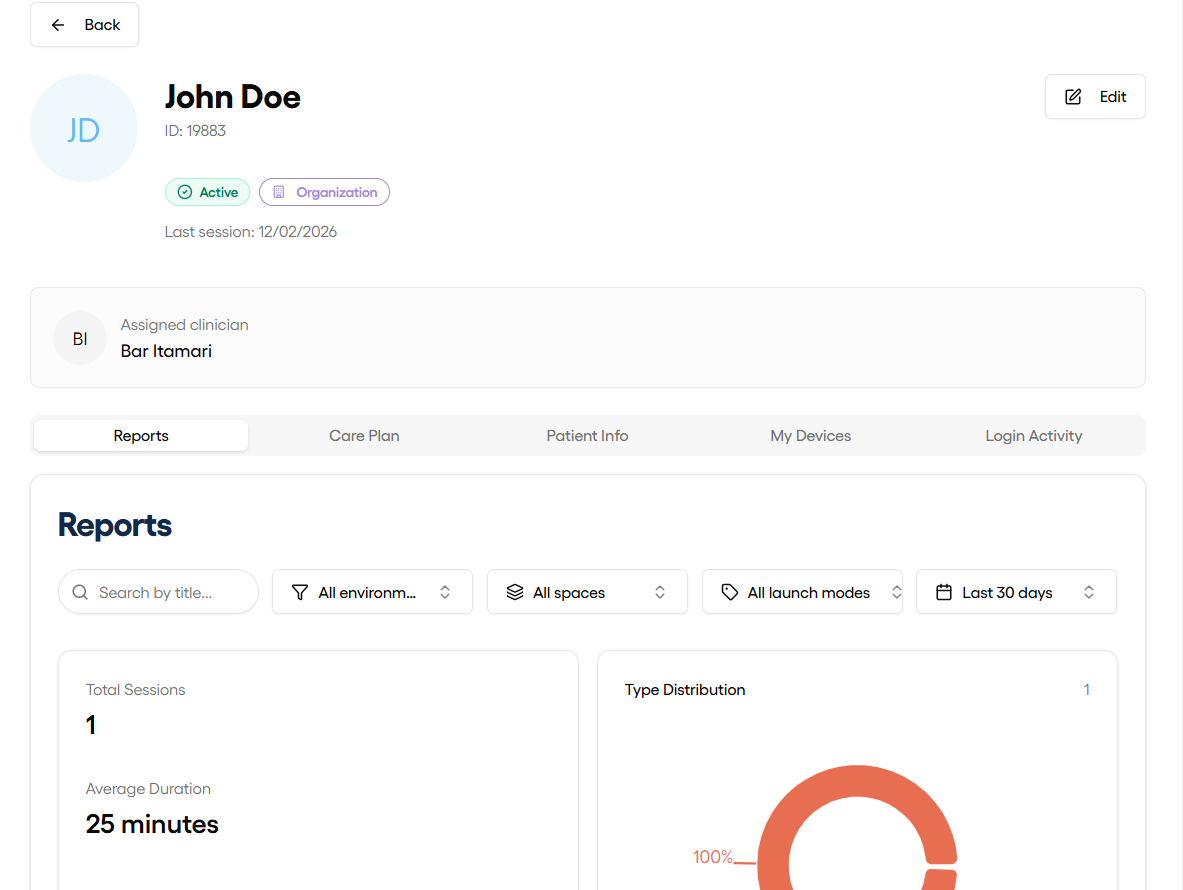Click the BI clinician avatar

[x=80, y=339]
